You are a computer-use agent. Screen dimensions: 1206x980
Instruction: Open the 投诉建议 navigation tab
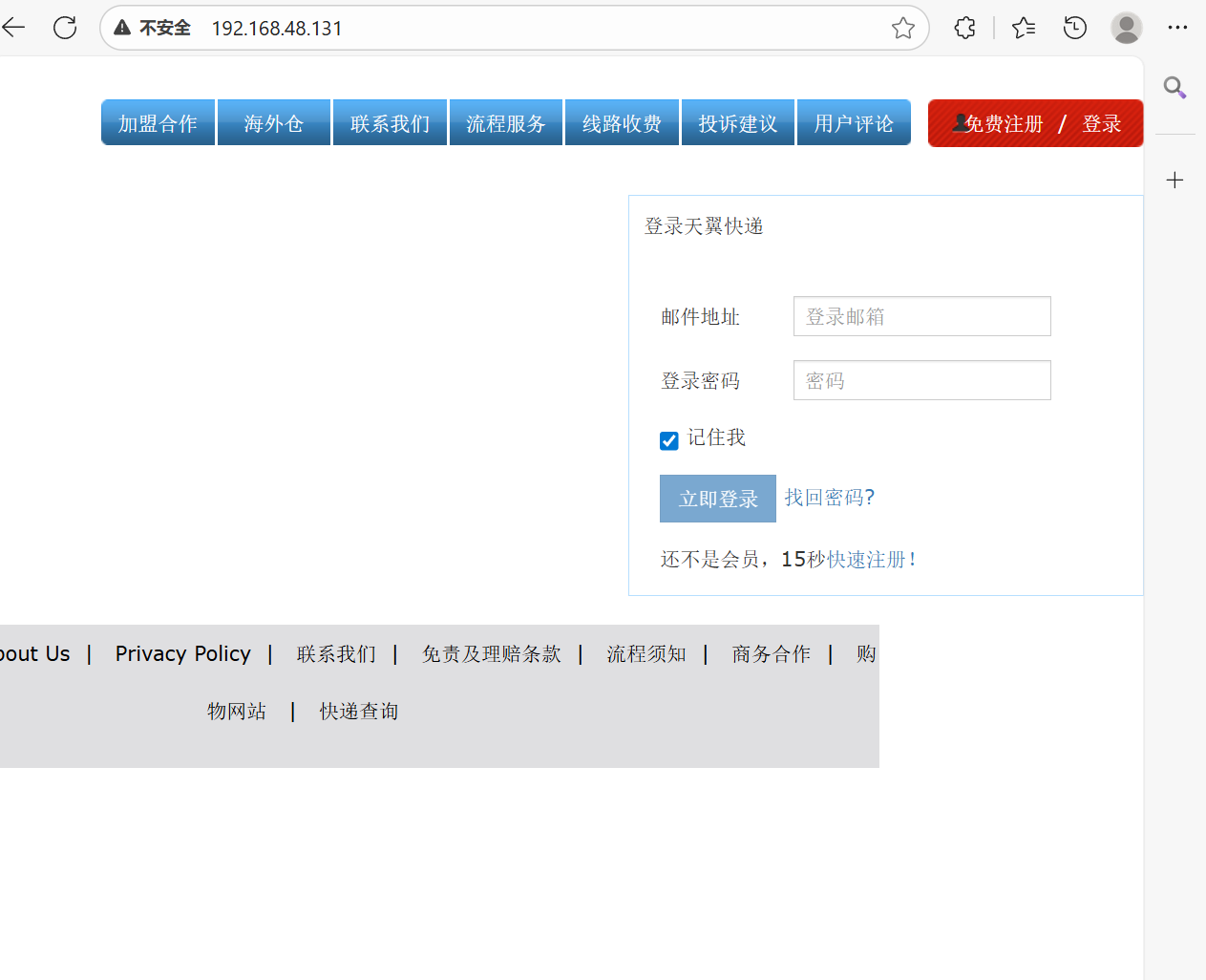738,123
